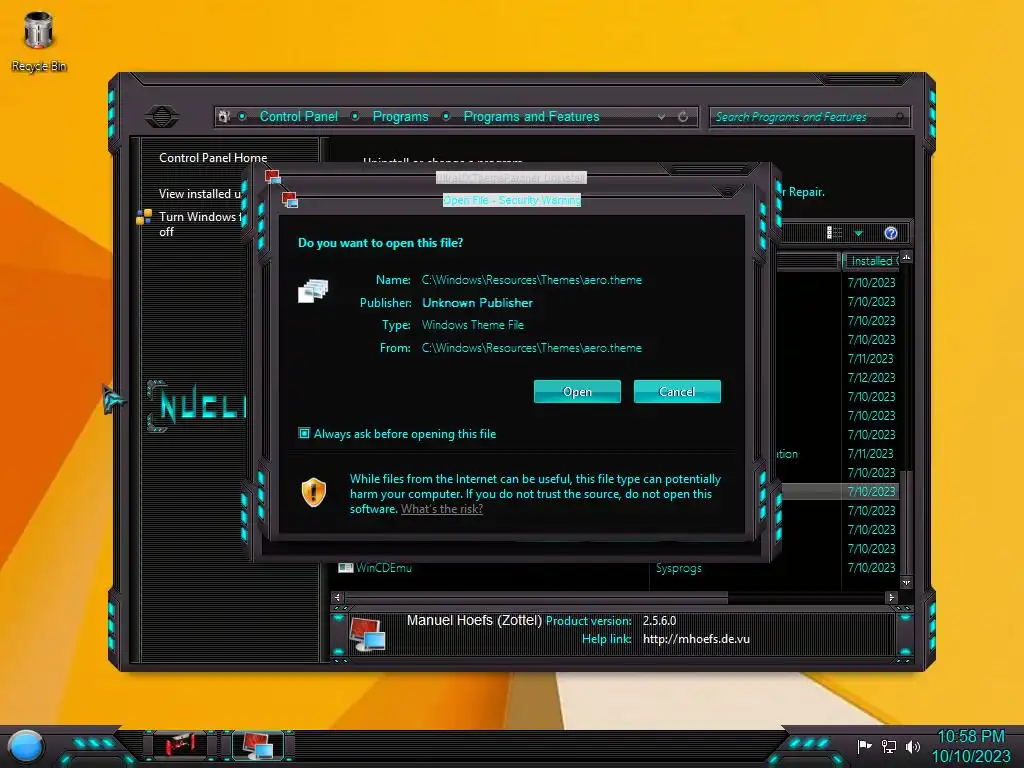Refresh the Programs and Features view

coord(683,117)
